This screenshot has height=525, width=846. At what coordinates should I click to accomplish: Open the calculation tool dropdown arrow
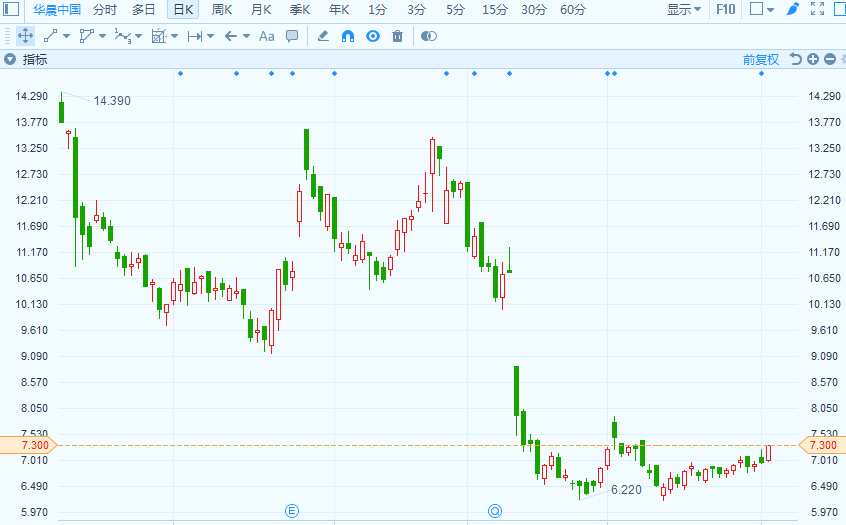click(x=174, y=36)
